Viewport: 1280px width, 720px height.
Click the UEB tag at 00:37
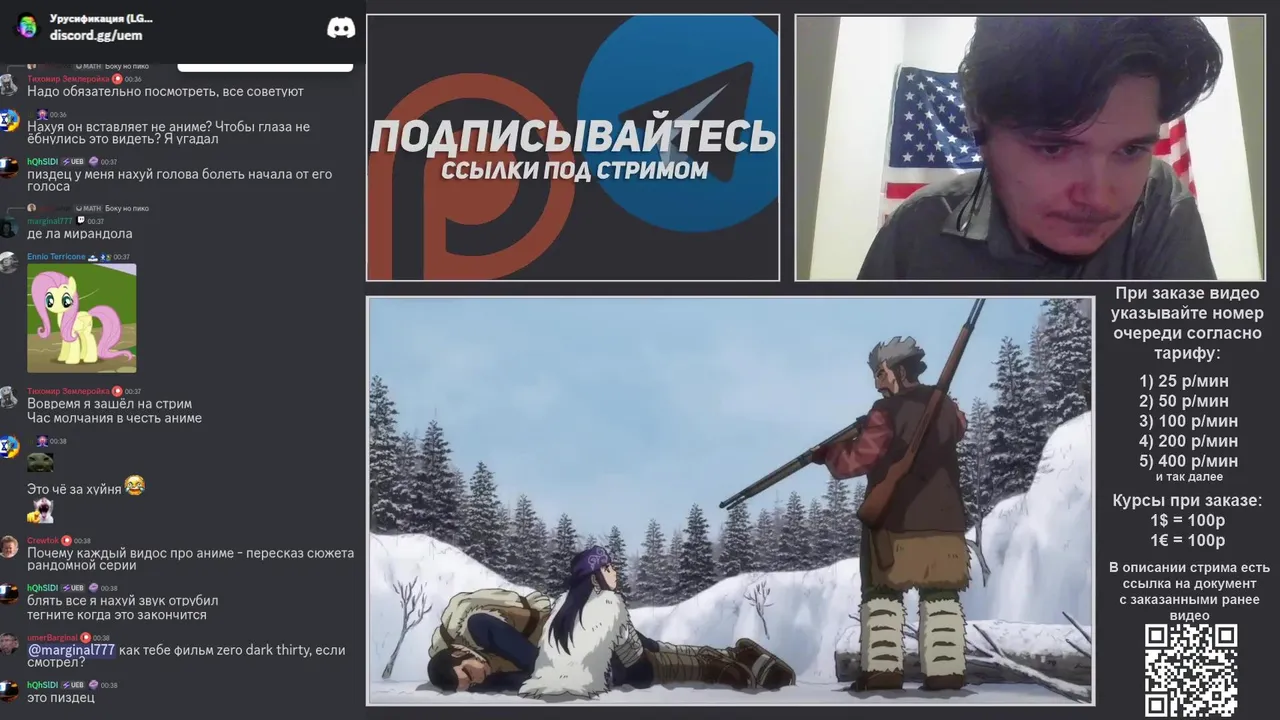(73, 162)
